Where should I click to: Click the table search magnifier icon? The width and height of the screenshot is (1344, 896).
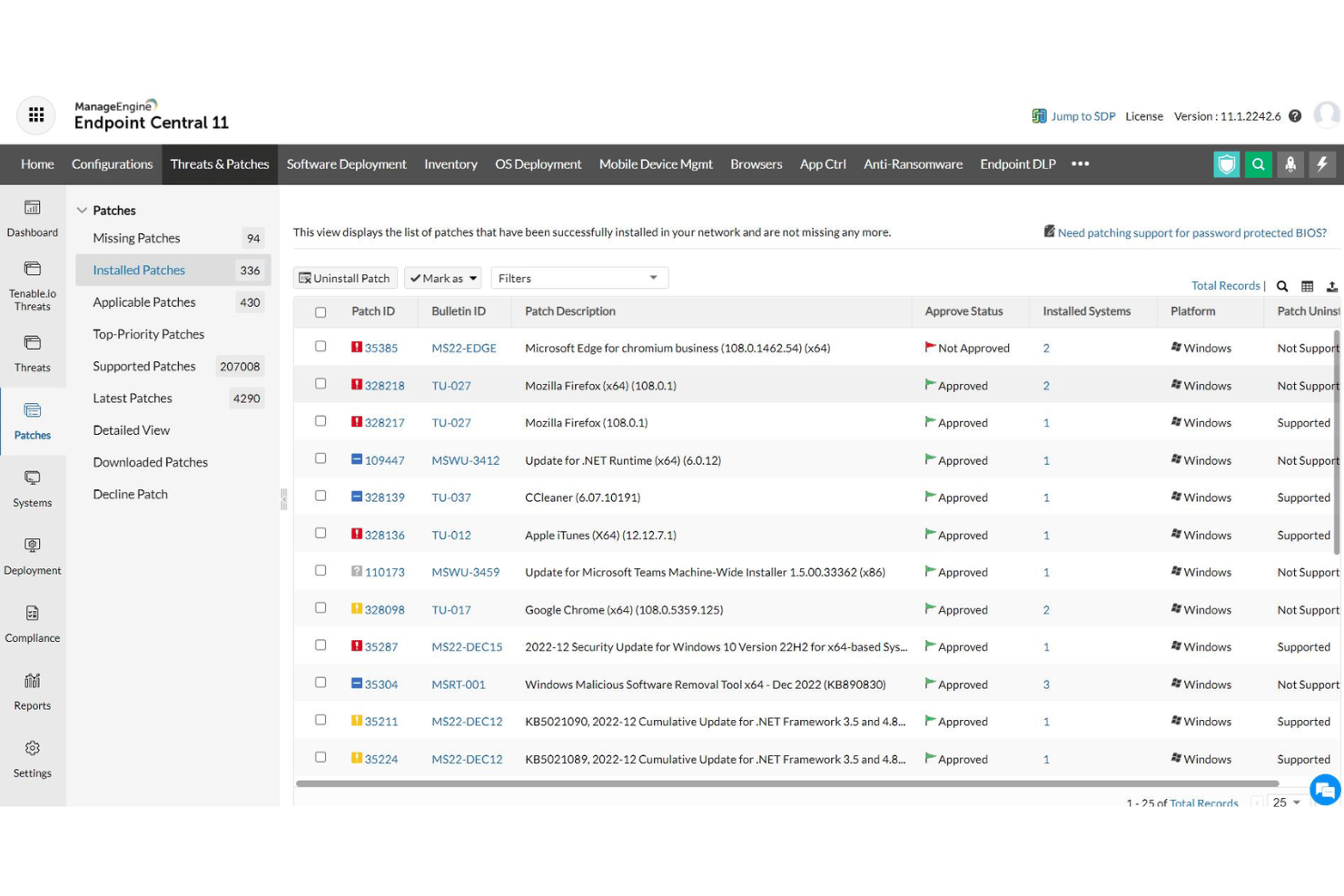pyautogui.click(x=1282, y=286)
